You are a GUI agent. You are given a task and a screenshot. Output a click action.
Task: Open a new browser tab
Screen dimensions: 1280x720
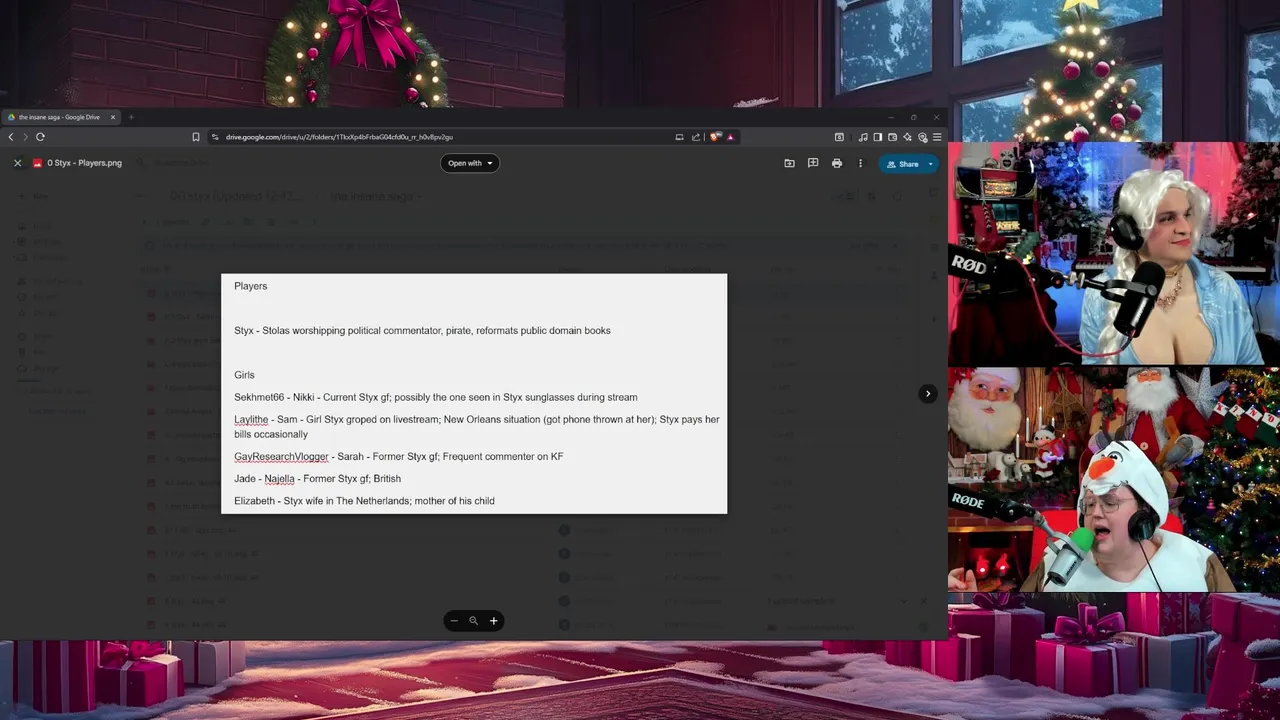pyautogui.click(x=131, y=117)
